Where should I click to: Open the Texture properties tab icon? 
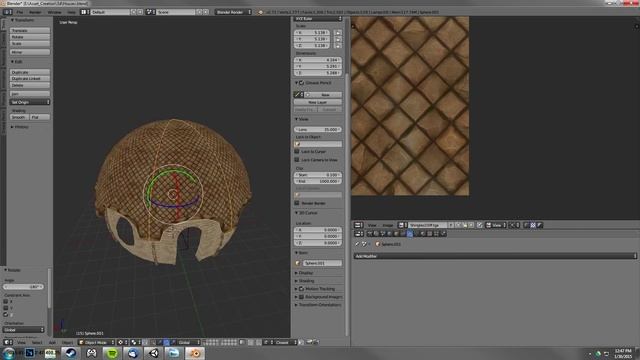coord(429,233)
